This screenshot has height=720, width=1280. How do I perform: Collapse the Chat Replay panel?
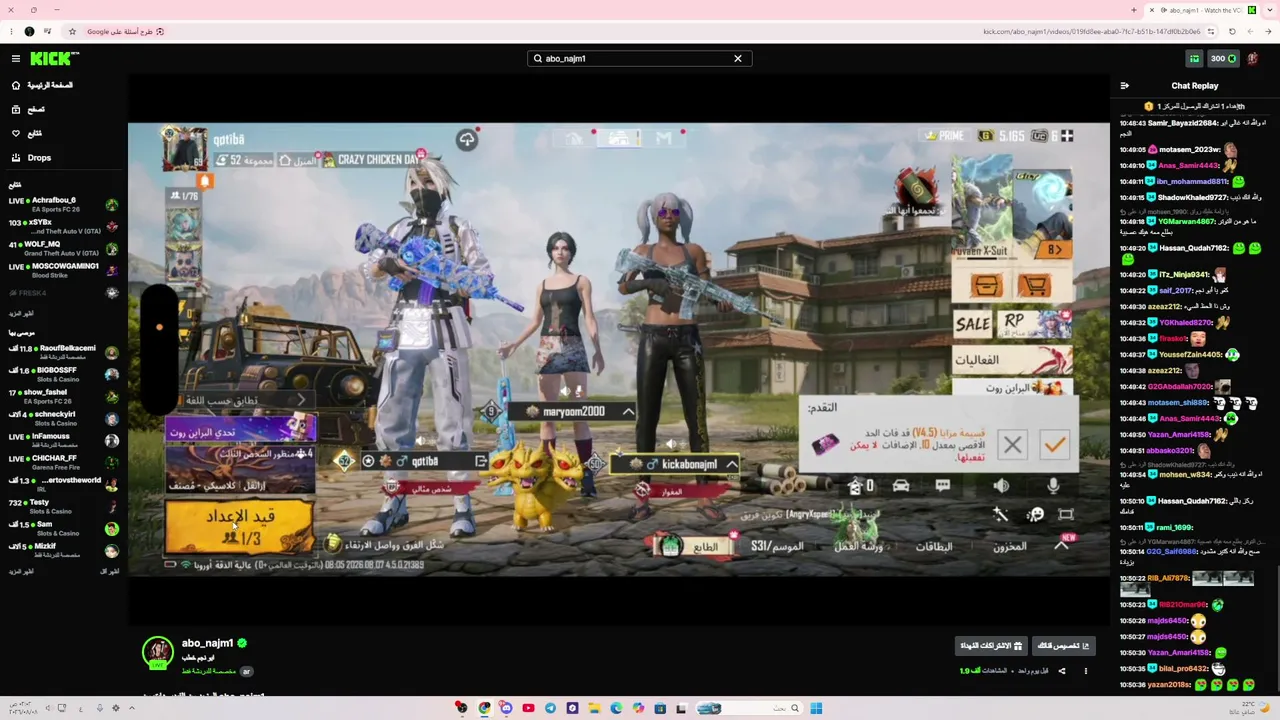1124,86
